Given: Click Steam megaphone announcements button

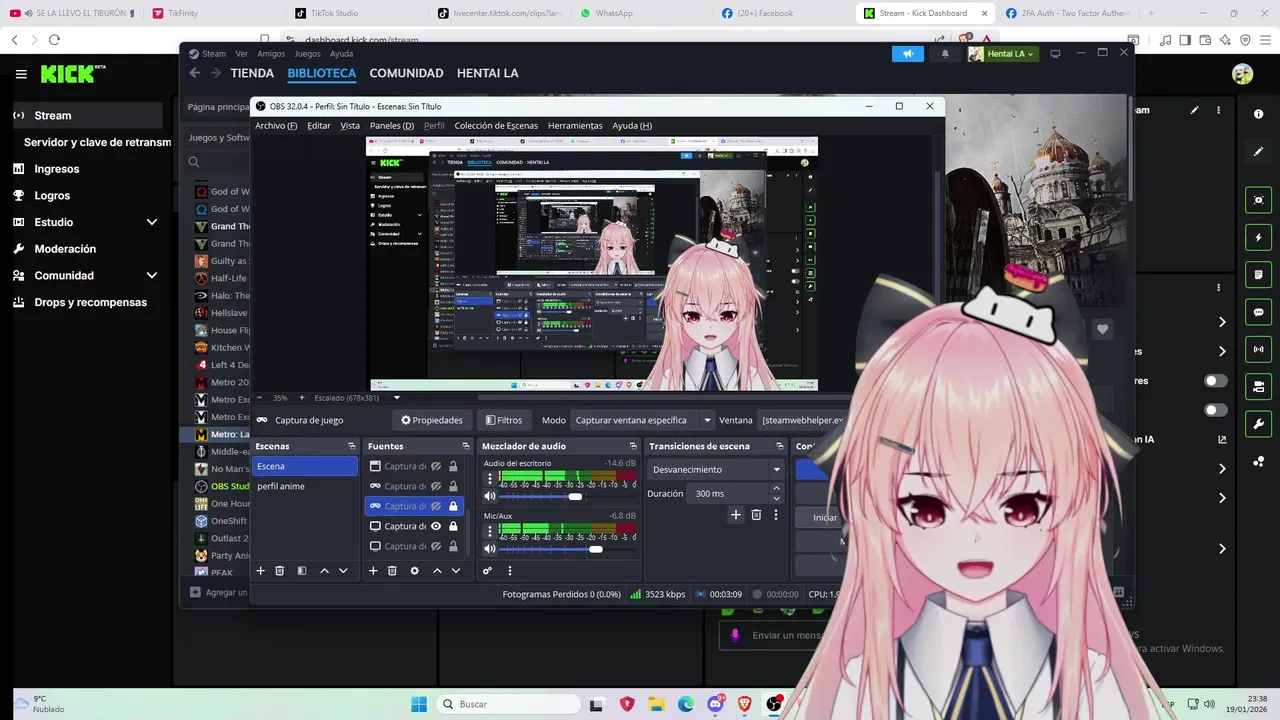Looking at the screenshot, I should [x=908, y=54].
